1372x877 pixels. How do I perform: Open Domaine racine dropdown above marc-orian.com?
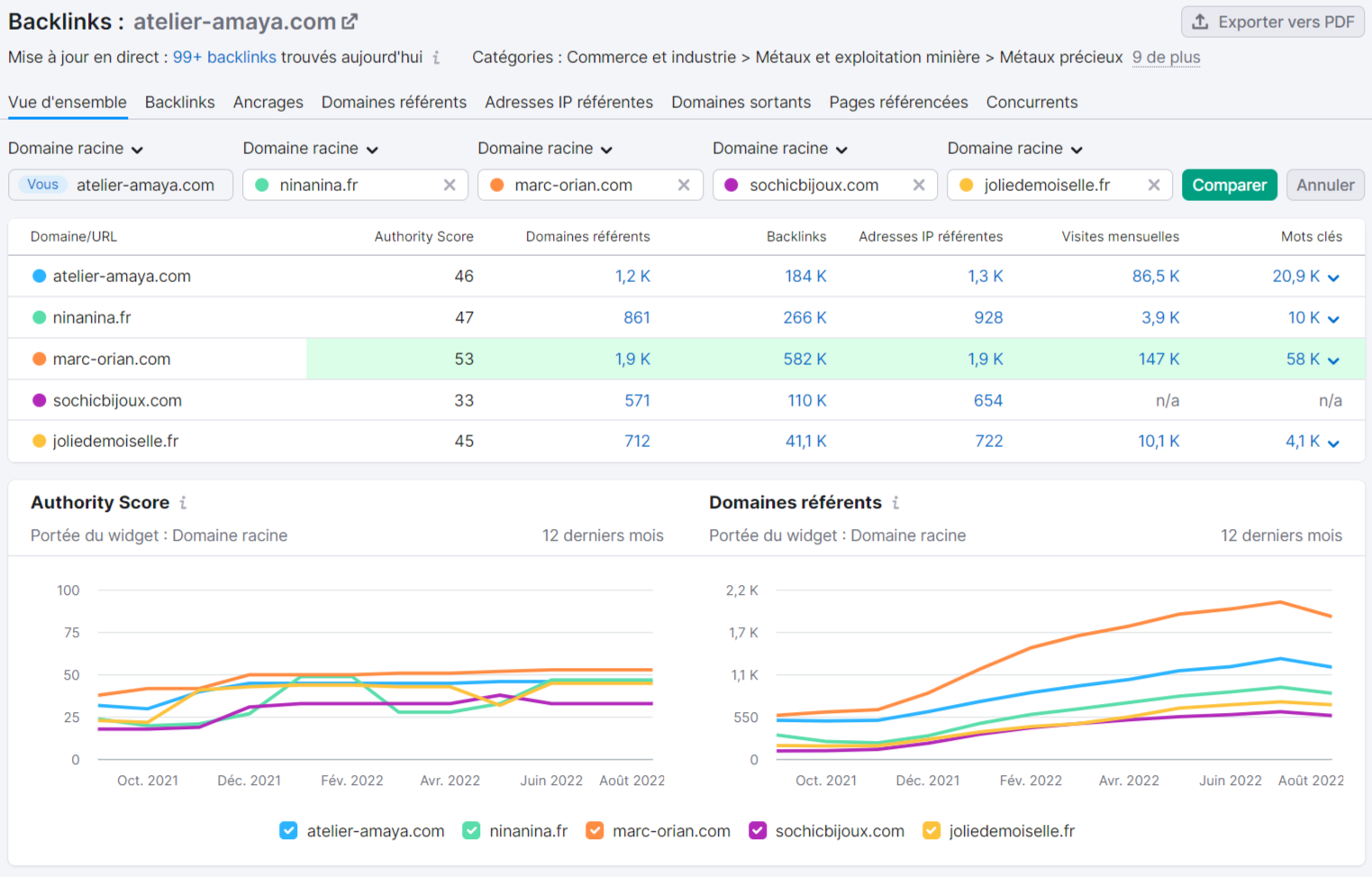[x=545, y=149]
